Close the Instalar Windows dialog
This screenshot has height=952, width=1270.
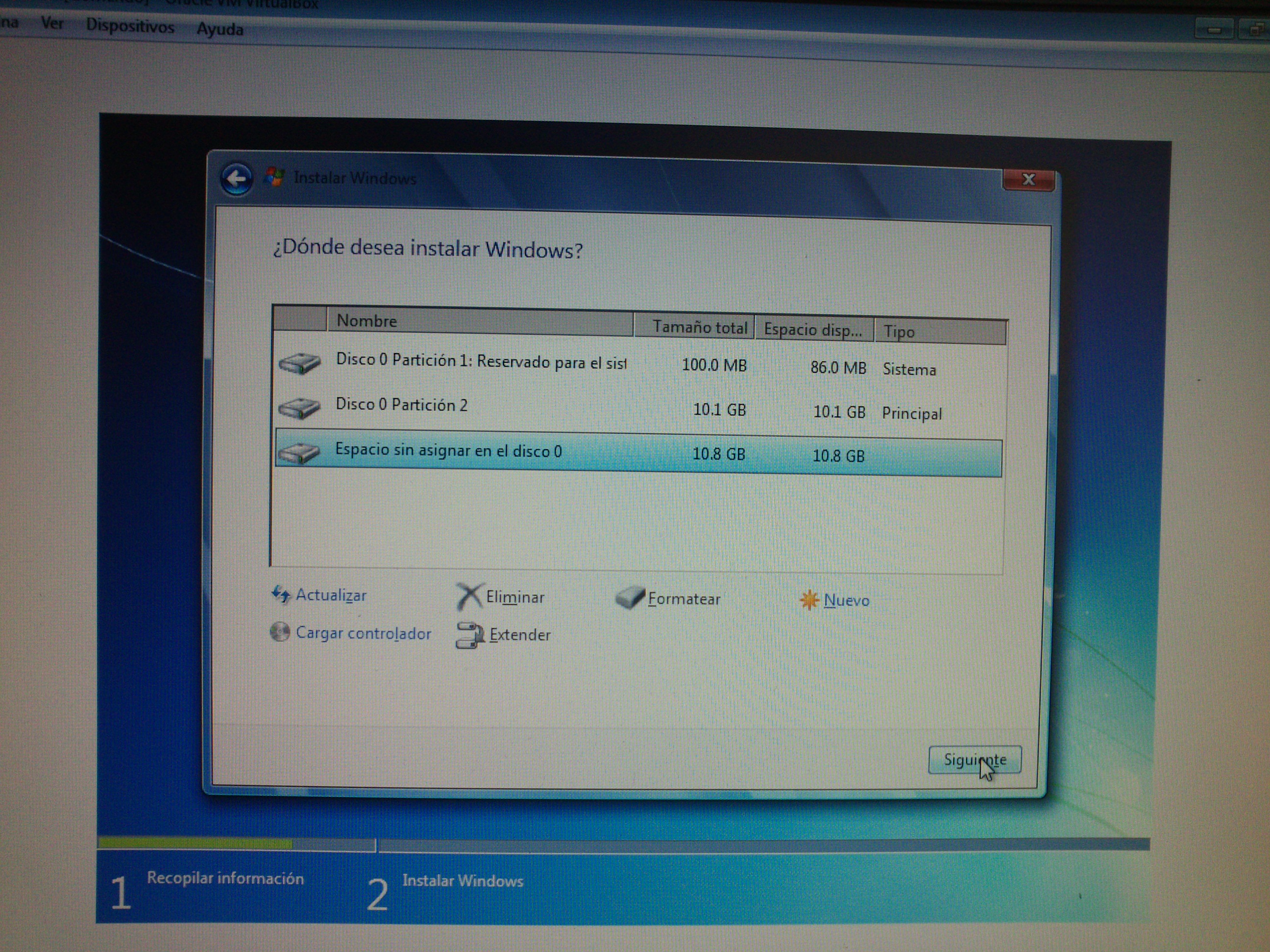click(1028, 180)
